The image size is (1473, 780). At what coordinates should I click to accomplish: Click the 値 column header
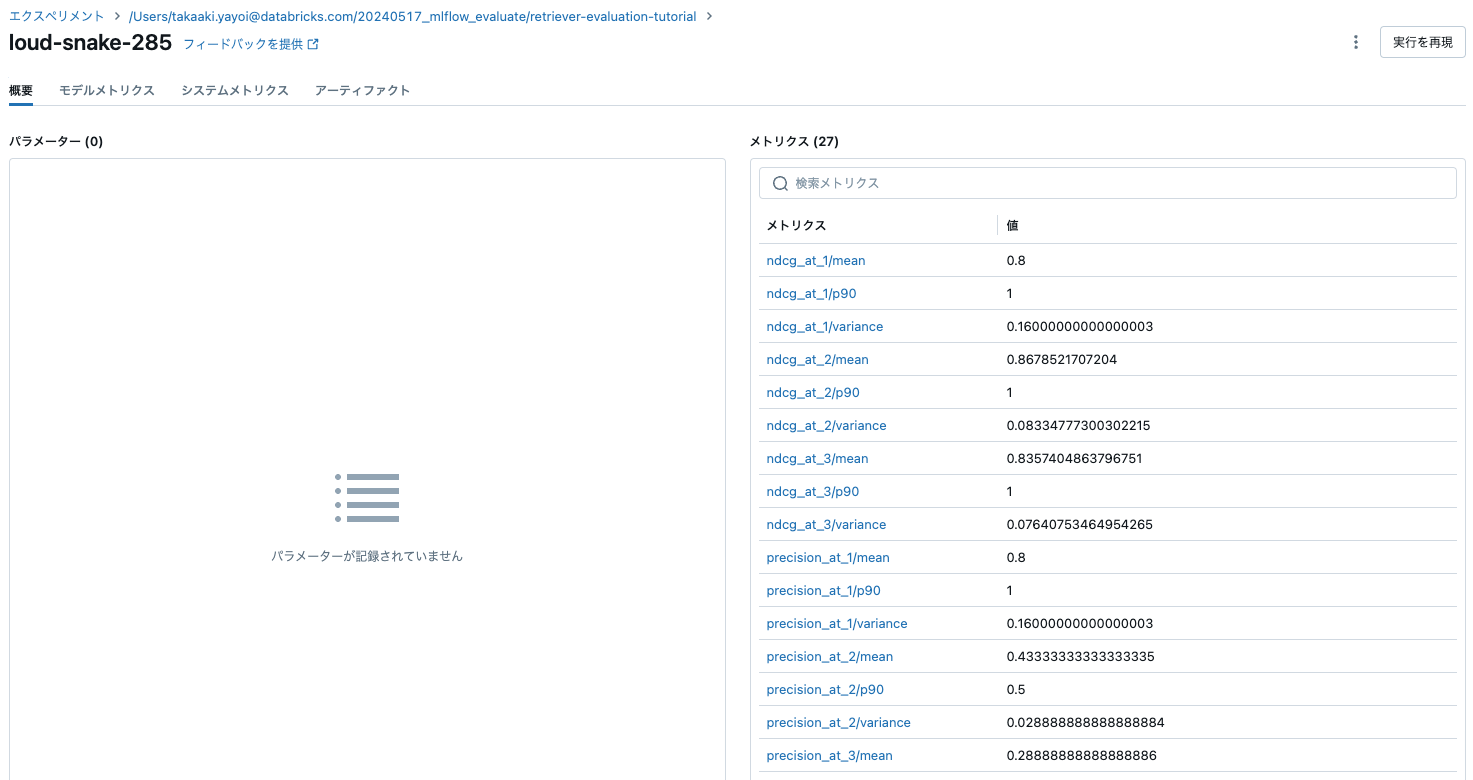click(x=1011, y=225)
